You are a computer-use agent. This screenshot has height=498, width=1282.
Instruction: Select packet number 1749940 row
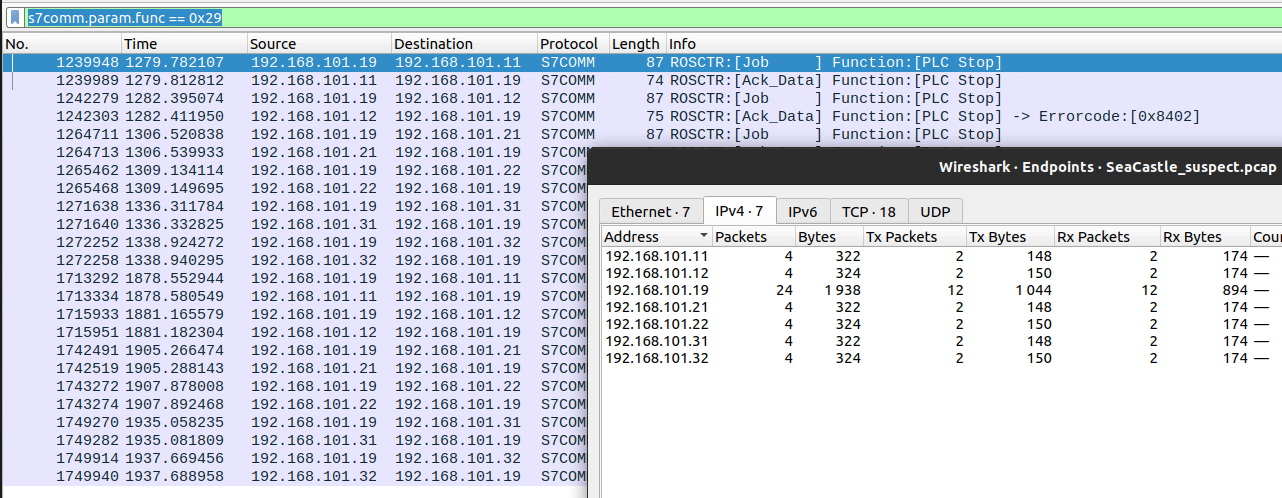(300, 477)
